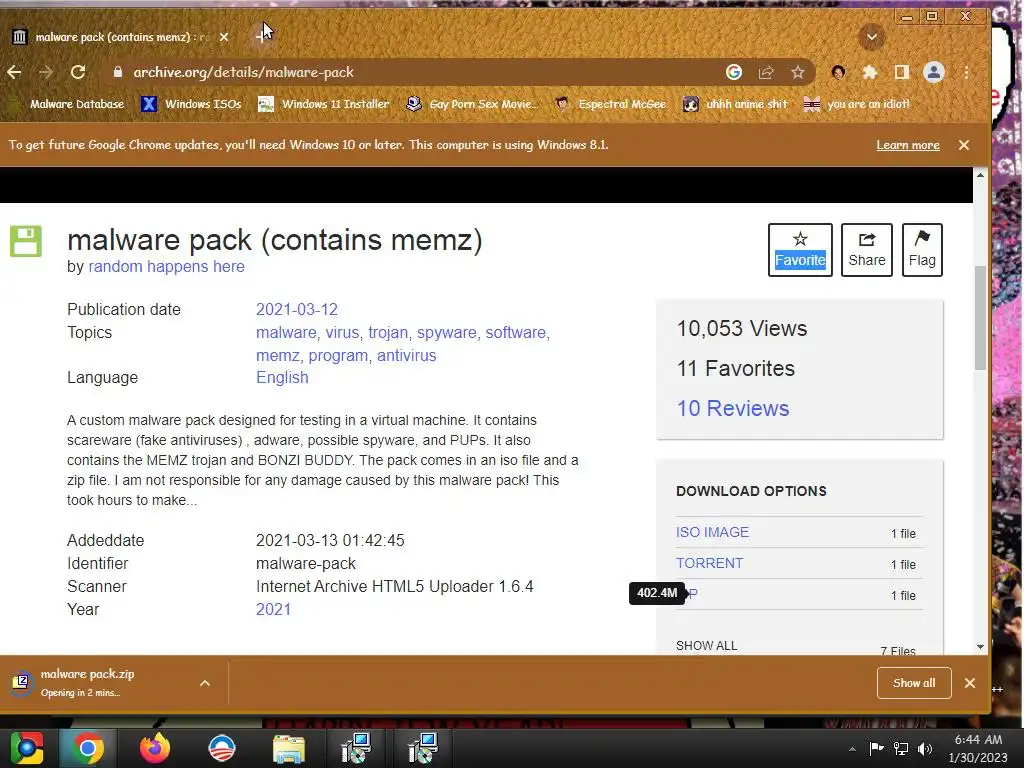Screen dimensions: 1024x768
Task: Click the first installer taskbar icon after File Explorer
Action: pos(356,748)
